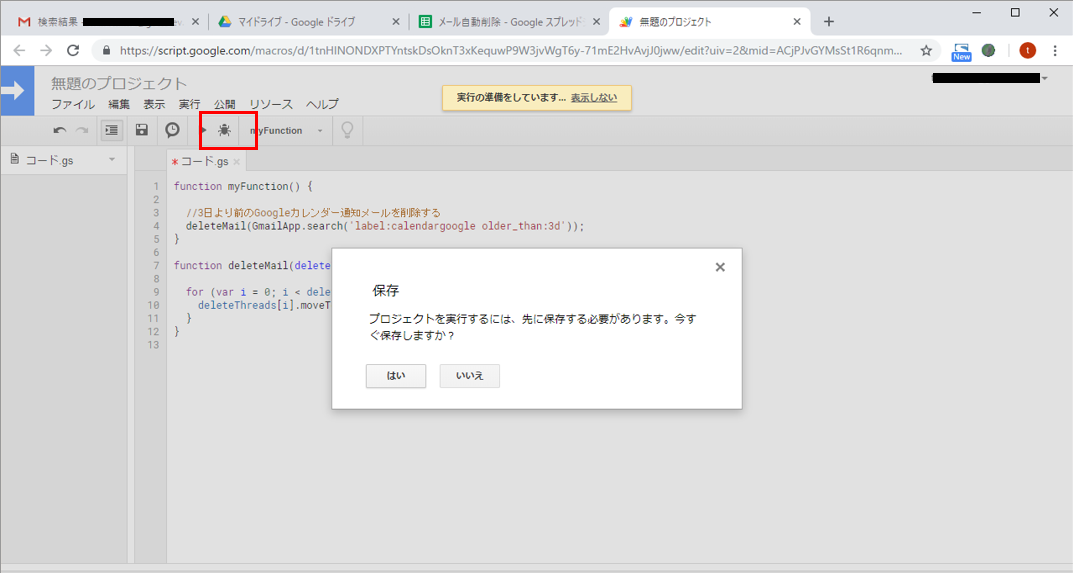Open the Chrome profile avatar
The image size is (1073, 573).
pyautogui.click(x=1027, y=50)
